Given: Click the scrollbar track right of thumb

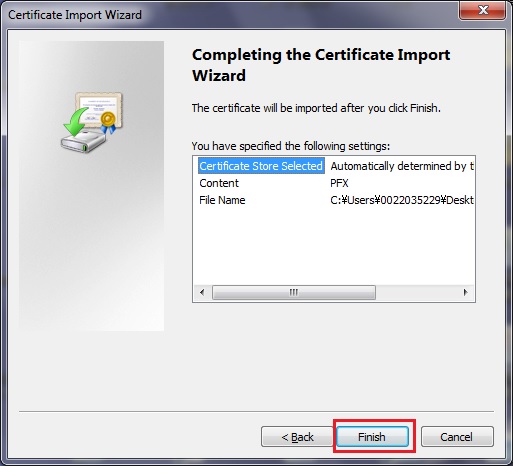Looking at the screenshot, I should (x=417, y=292).
